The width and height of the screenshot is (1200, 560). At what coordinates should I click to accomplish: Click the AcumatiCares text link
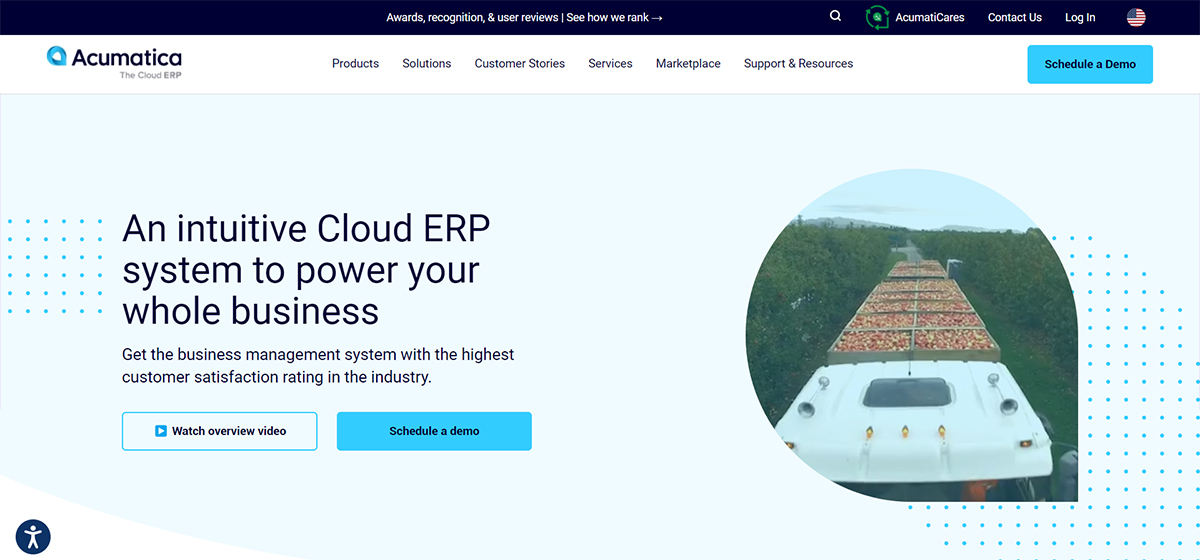[x=930, y=17]
